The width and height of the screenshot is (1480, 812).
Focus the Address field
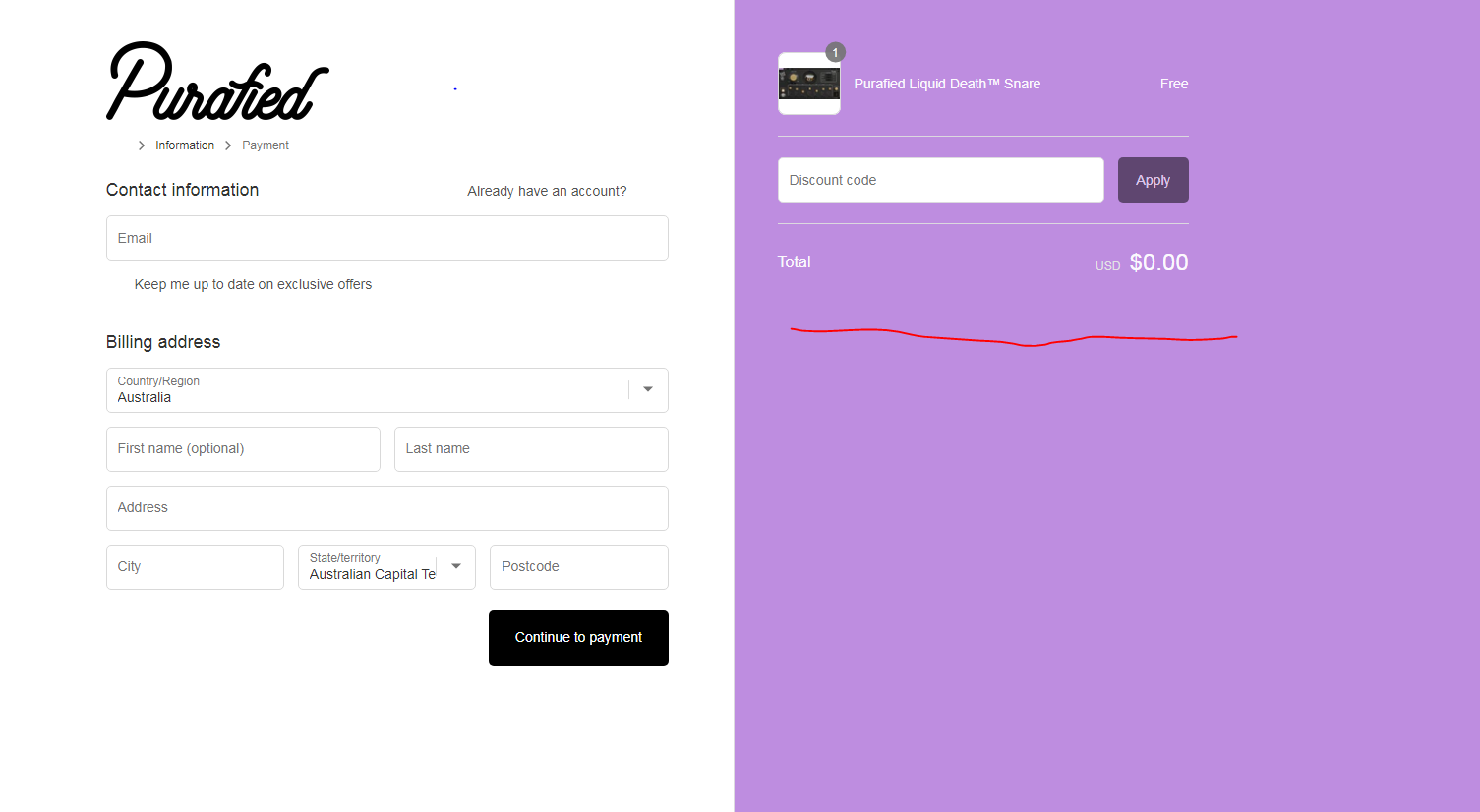[x=387, y=508]
